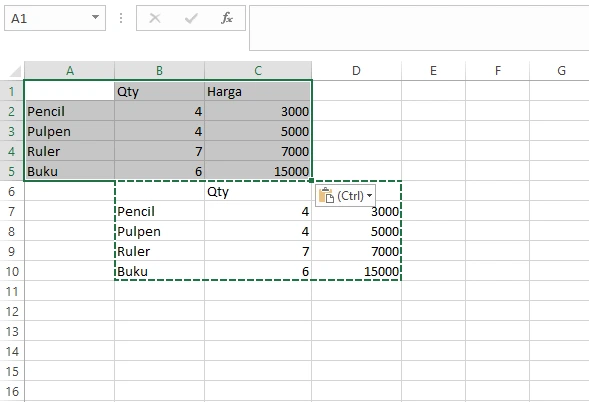Select row 2 header
This screenshot has height=402, width=589.
12,111
